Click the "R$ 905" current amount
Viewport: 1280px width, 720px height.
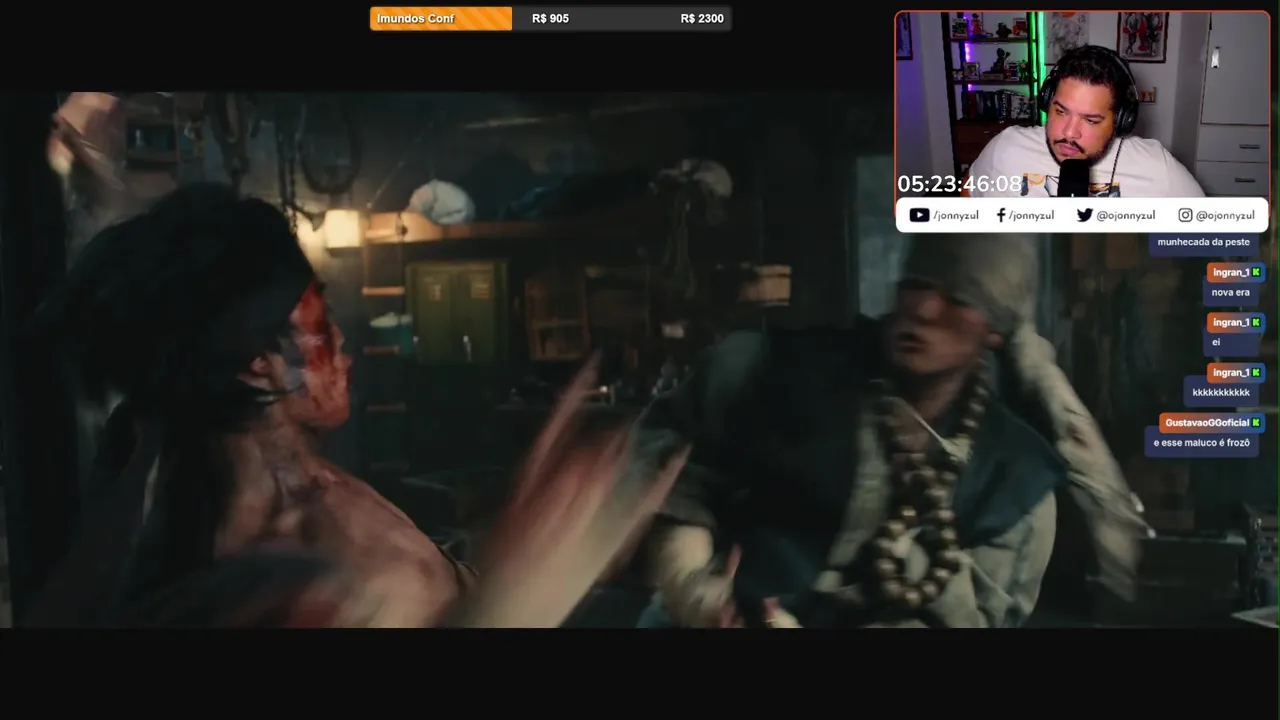550,18
